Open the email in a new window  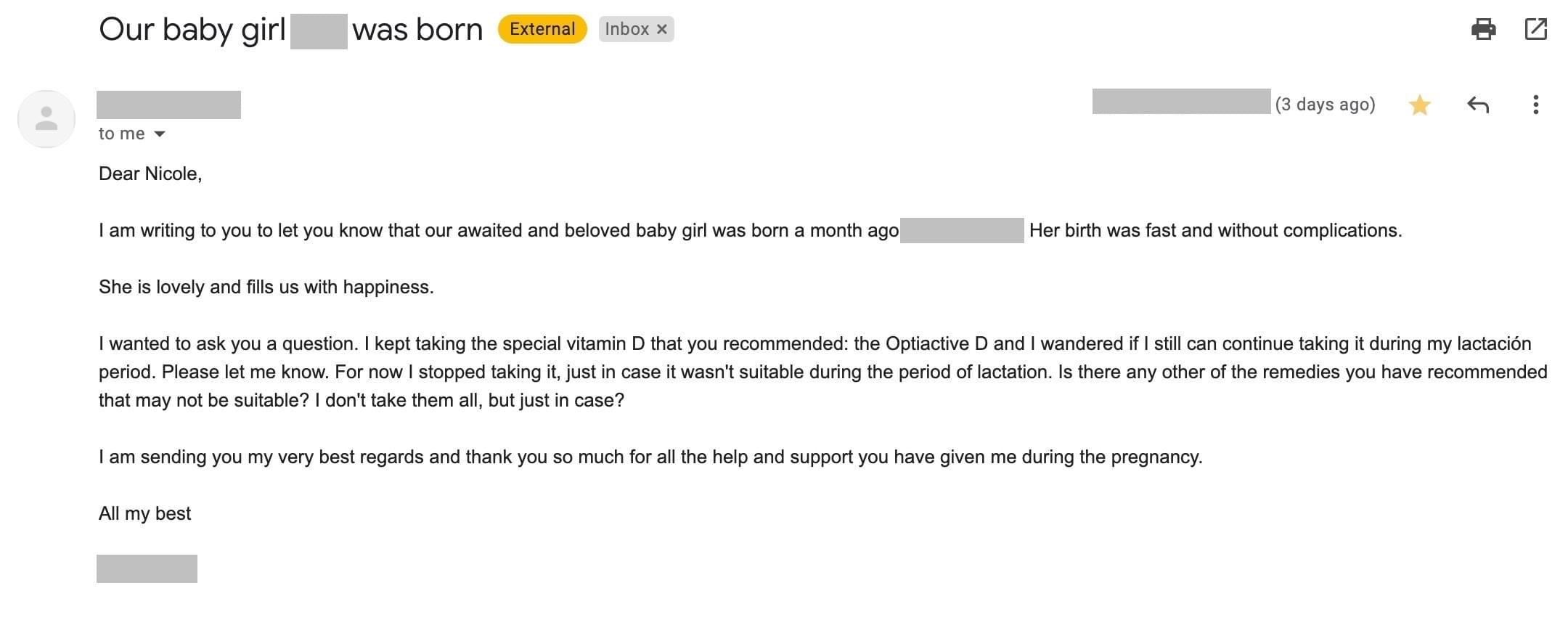pyautogui.click(x=1535, y=29)
